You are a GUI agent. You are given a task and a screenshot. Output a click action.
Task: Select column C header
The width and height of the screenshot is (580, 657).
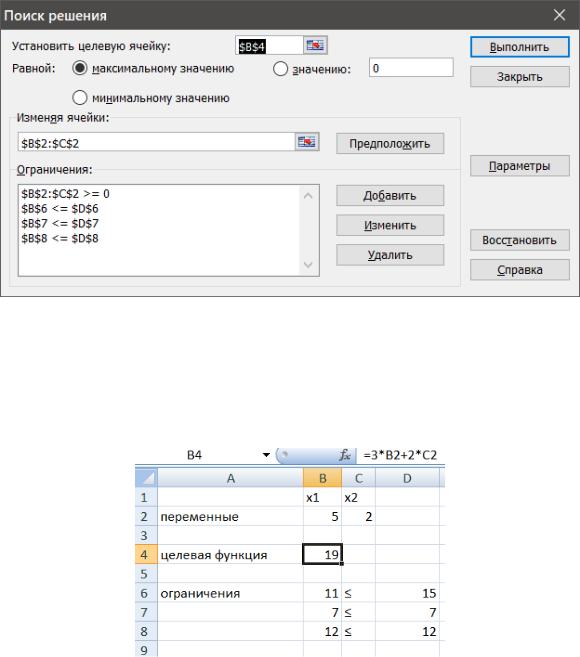coord(359,478)
